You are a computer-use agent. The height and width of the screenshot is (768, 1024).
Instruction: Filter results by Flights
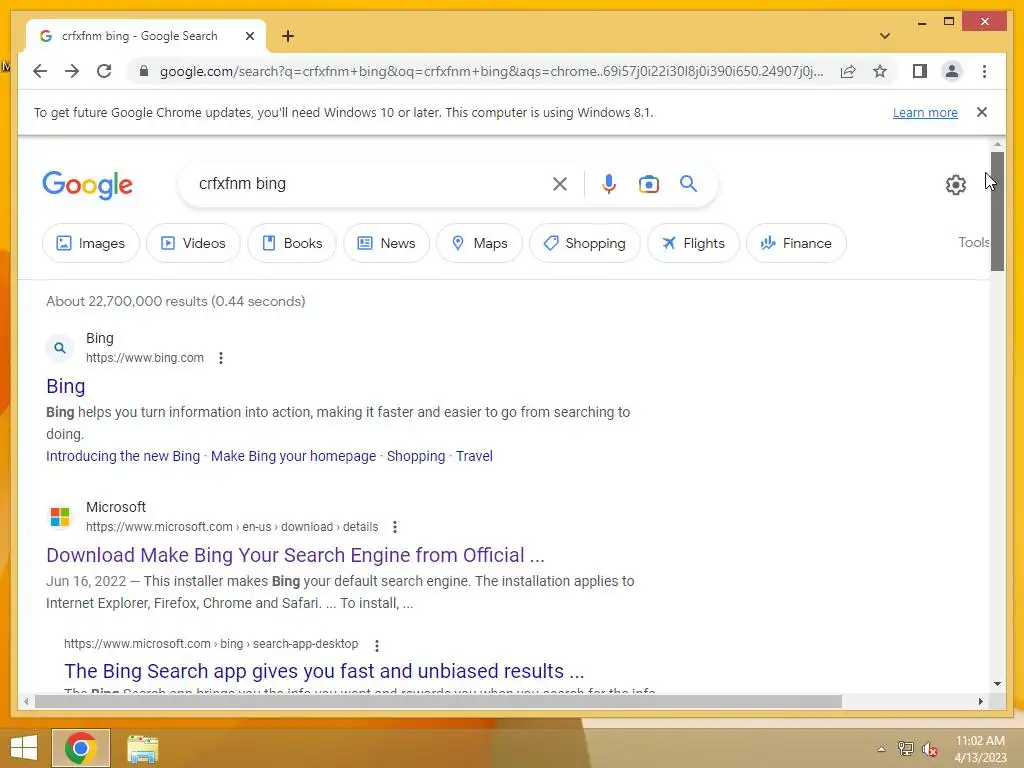click(693, 243)
